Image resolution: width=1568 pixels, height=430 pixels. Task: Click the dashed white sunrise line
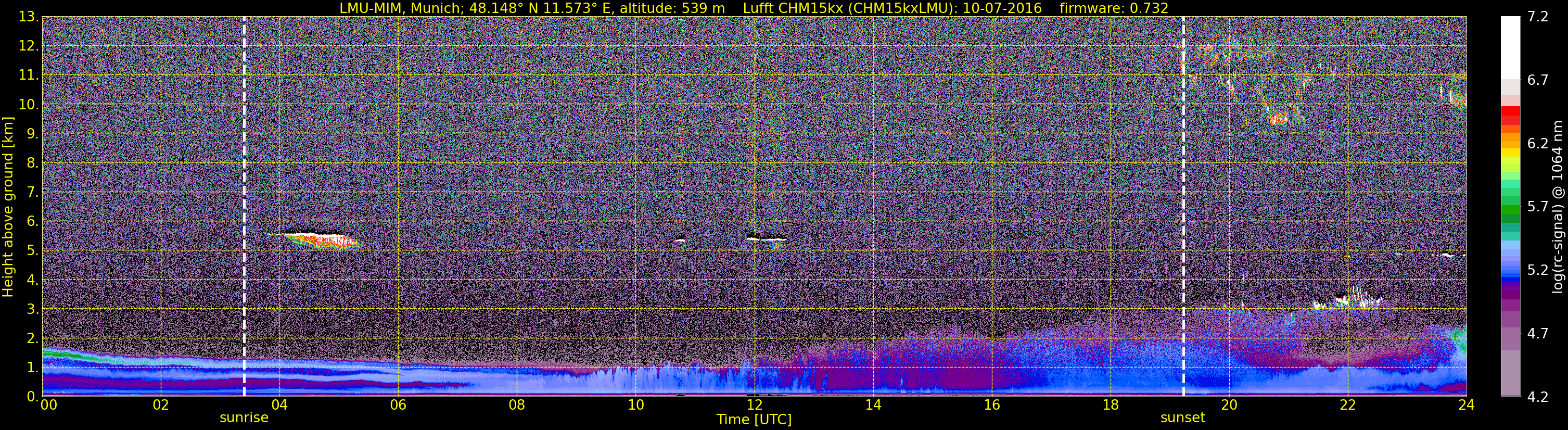[x=244, y=207]
